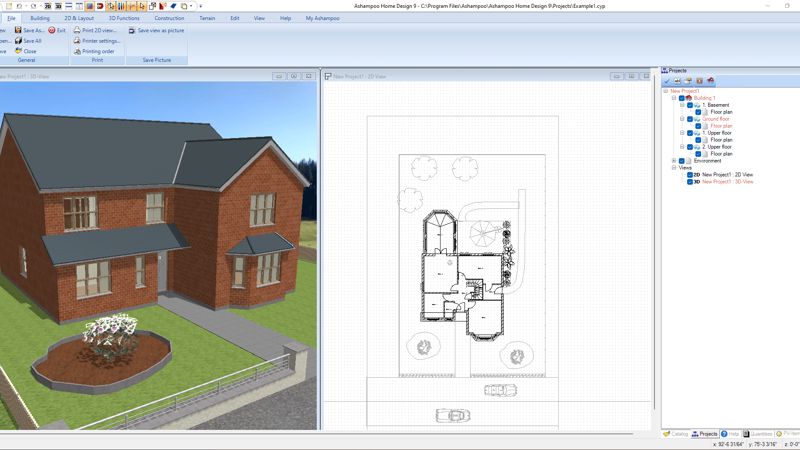Switch to the Quantities panel tab
This screenshot has width=800, height=450.
point(758,434)
